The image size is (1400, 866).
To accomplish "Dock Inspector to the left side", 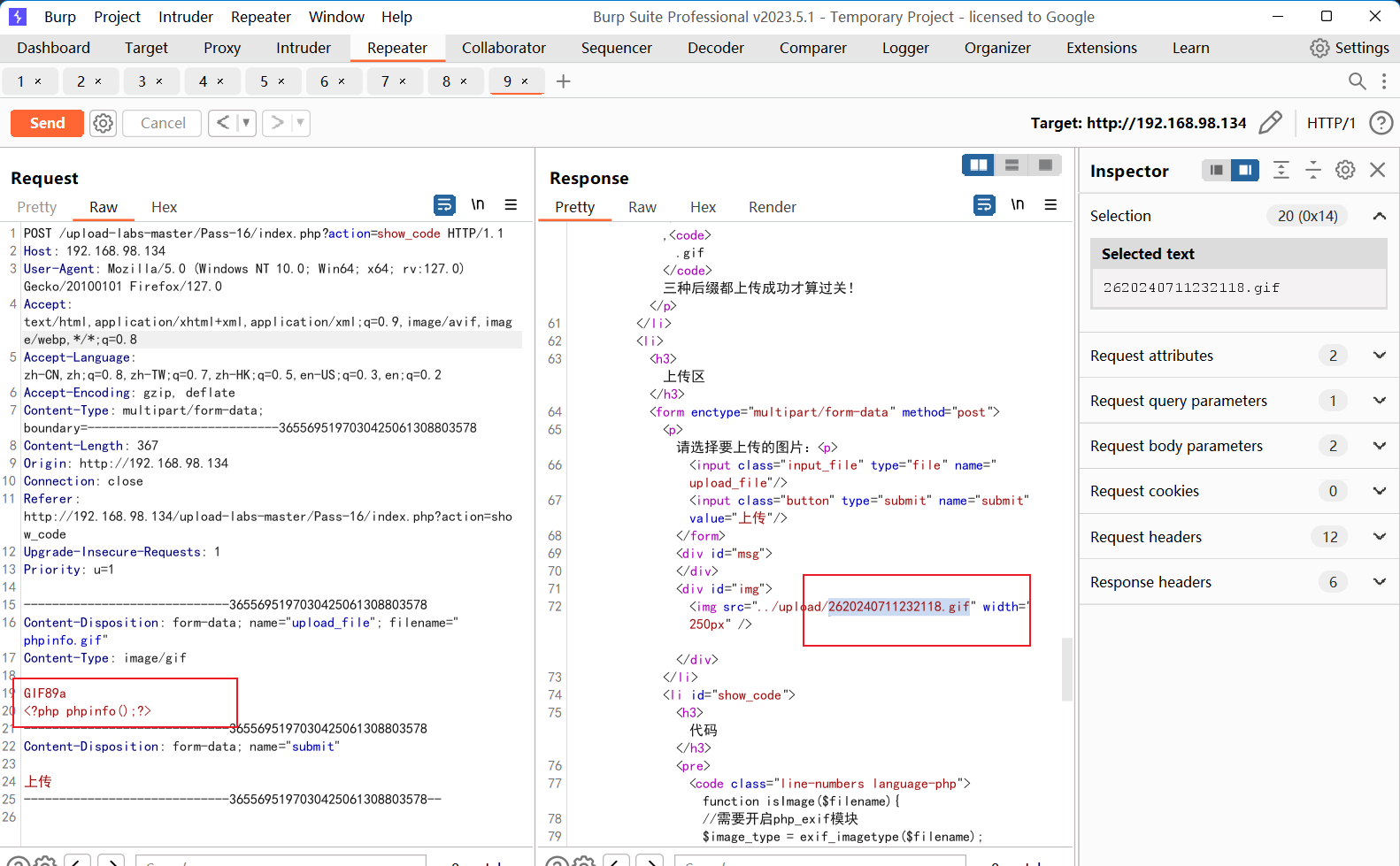I will 1216,170.
